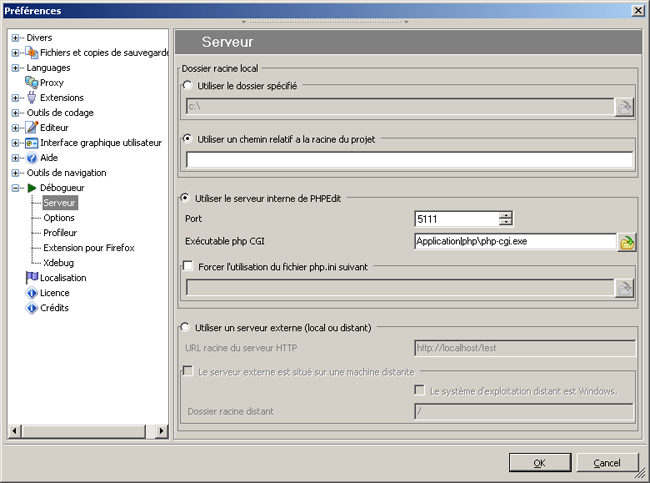
Task: Browse for the php CGI executable
Action: [626, 242]
